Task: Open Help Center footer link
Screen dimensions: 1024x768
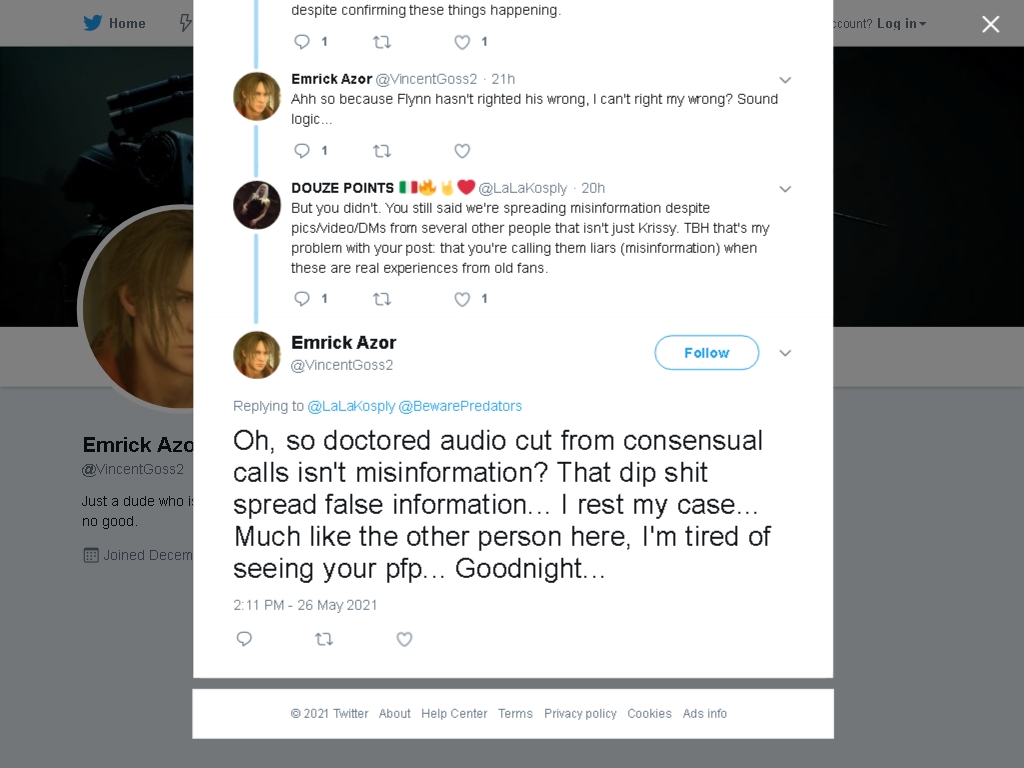Action: coord(454,714)
